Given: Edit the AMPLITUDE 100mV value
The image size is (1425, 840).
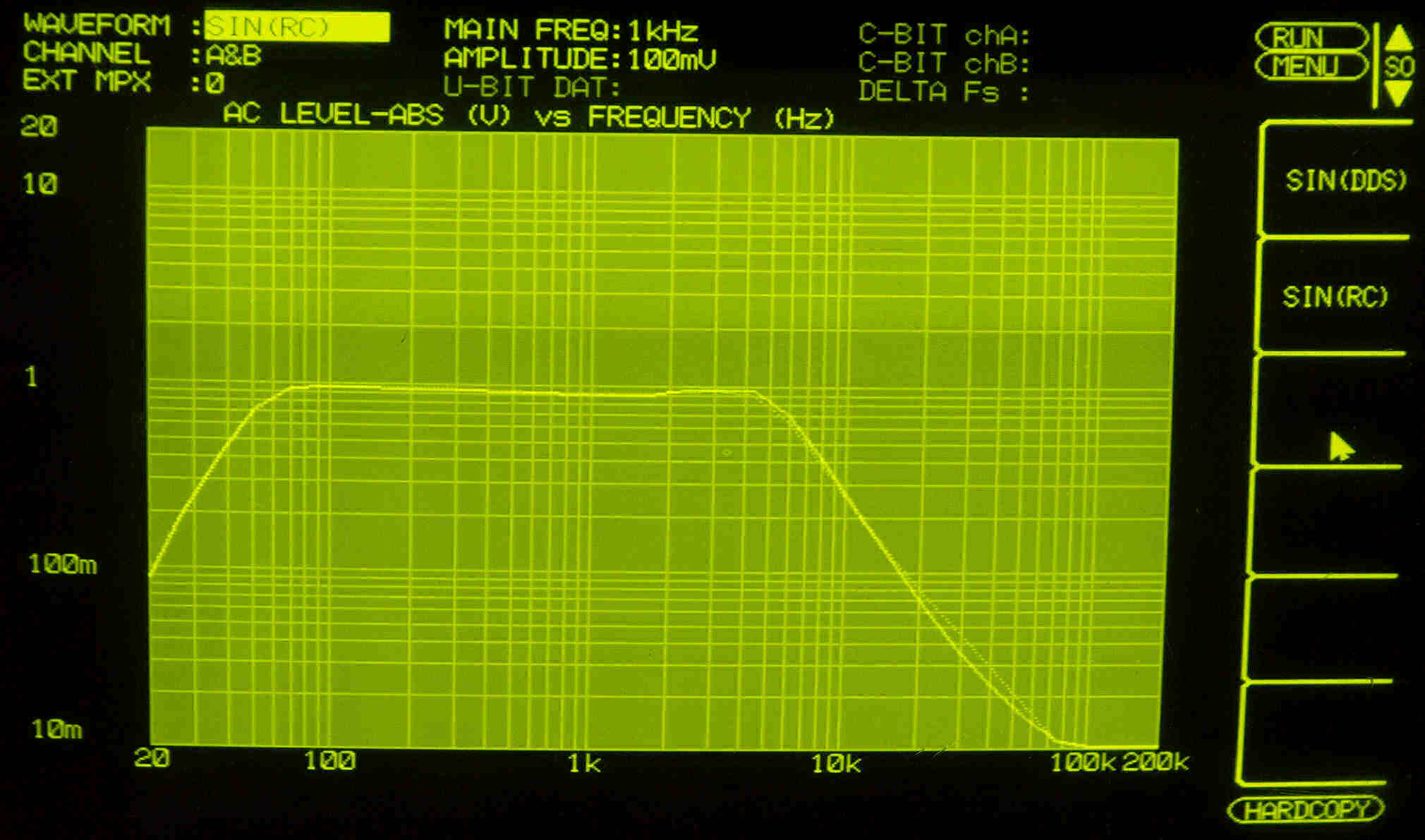Looking at the screenshot, I should [672, 59].
